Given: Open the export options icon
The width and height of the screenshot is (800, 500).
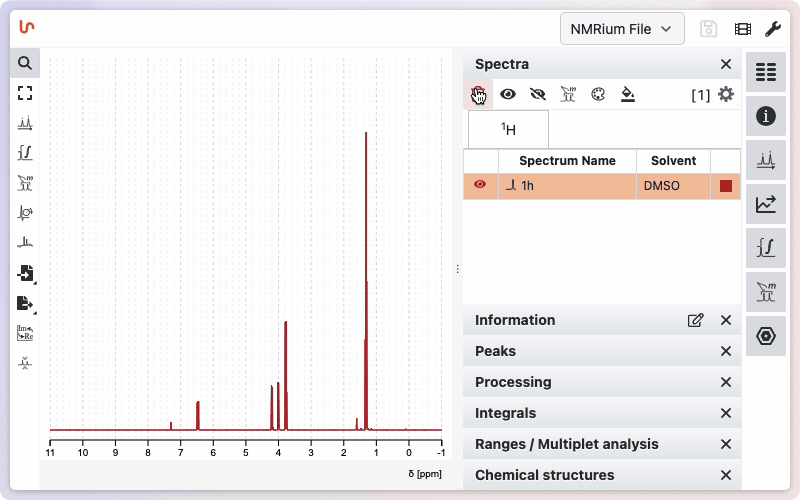Looking at the screenshot, I should click(x=25, y=303).
